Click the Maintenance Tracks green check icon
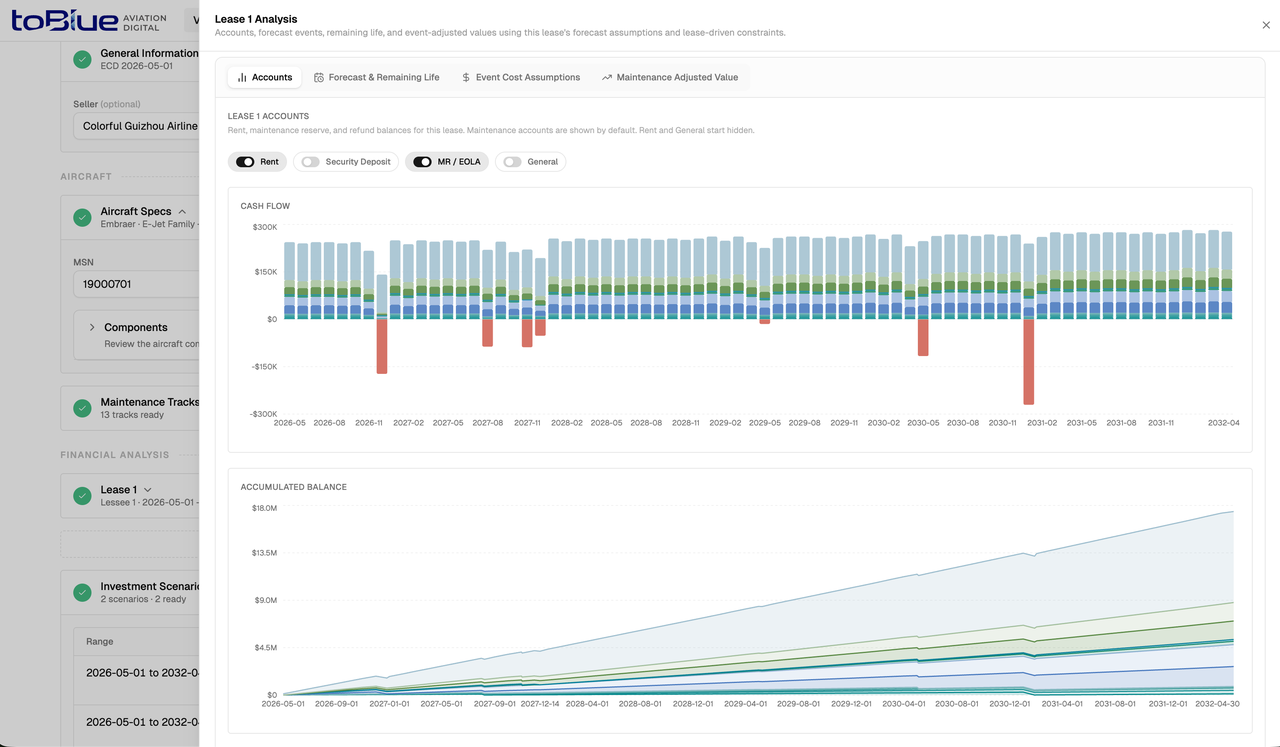This screenshot has height=747, width=1280. pyautogui.click(x=82, y=408)
